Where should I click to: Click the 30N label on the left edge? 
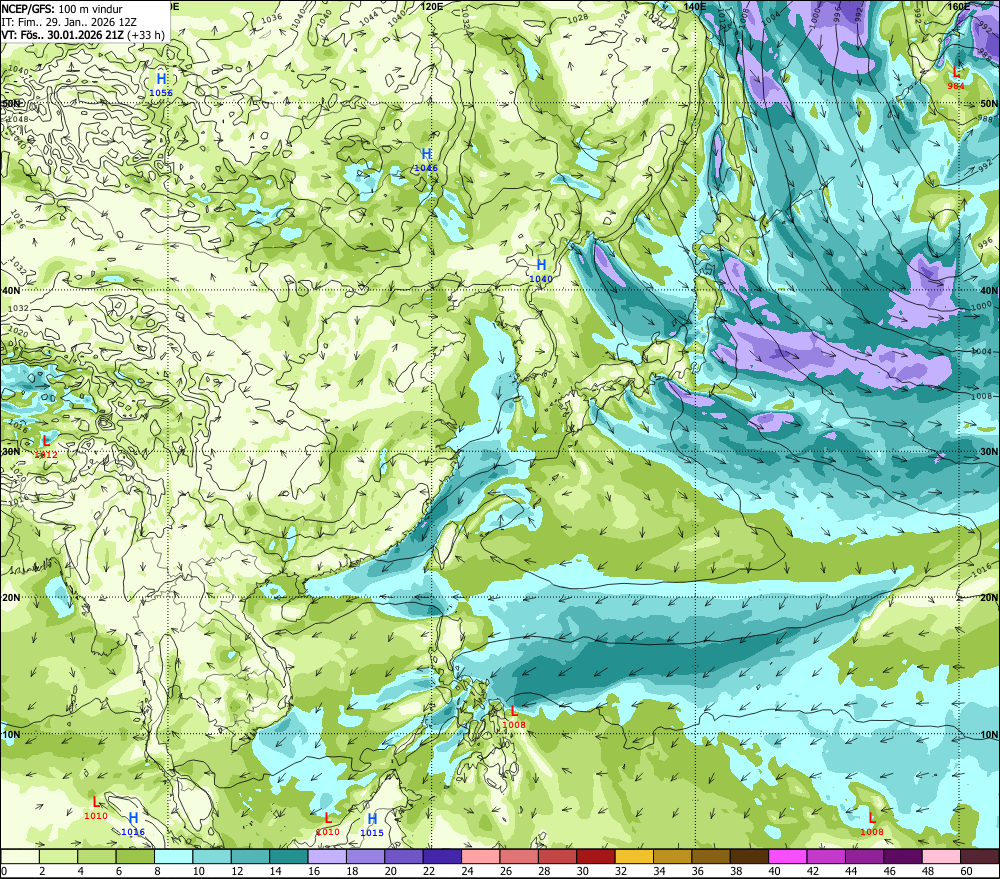click(x=10, y=452)
